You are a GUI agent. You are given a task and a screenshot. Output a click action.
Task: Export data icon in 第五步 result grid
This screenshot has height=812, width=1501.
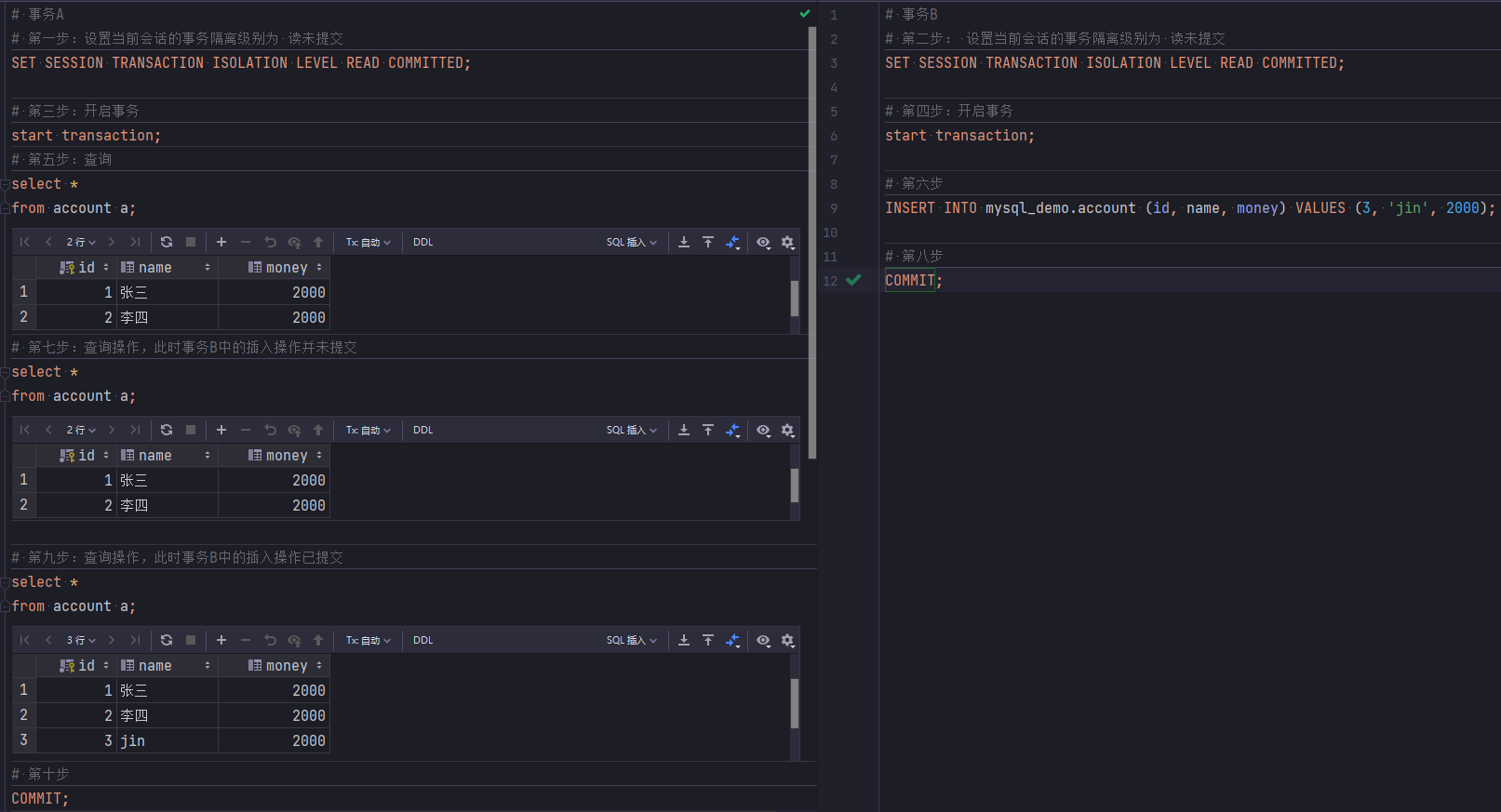pos(684,242)
